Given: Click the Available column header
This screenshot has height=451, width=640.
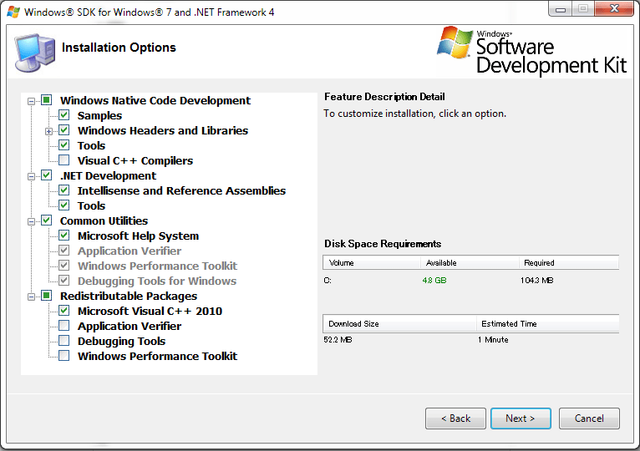Looking at the screenshot, I should [x=470, y=263].
